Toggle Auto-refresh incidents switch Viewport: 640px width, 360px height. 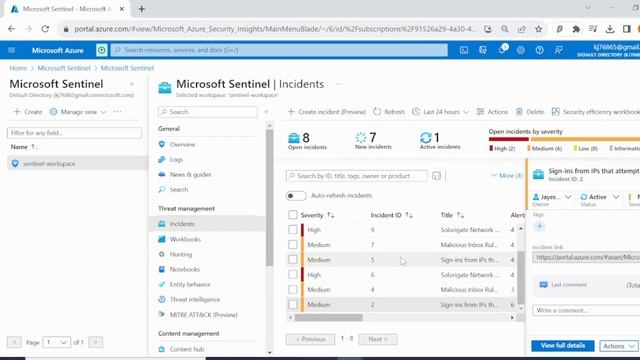296,196
